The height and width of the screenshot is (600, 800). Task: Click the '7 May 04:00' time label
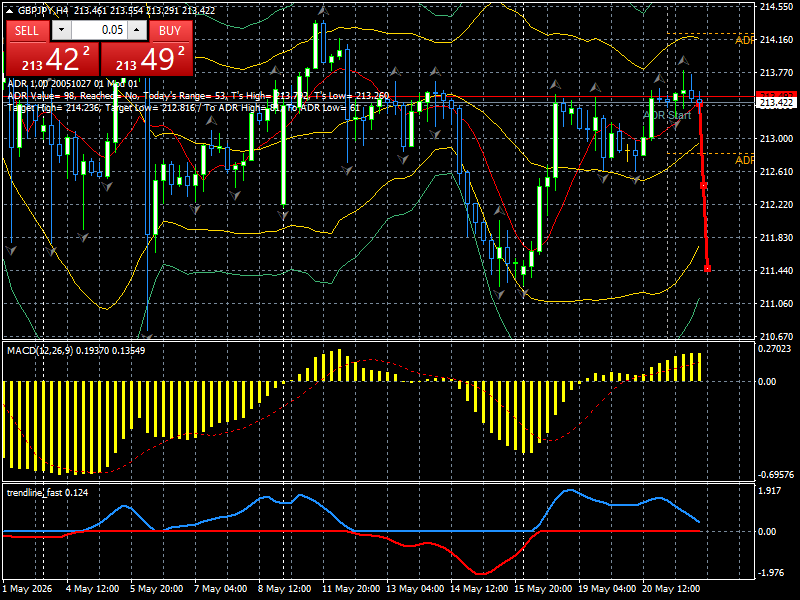220,589
